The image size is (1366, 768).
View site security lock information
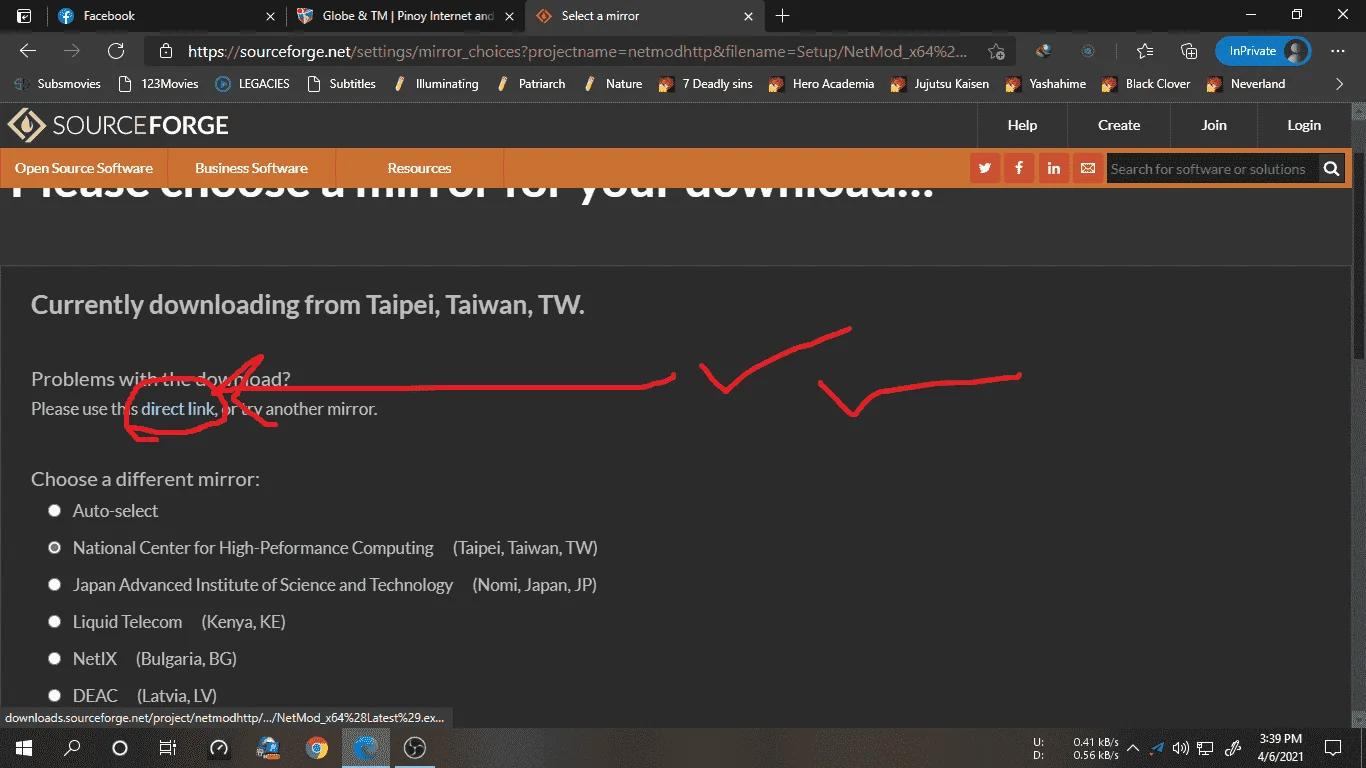tap(167, 51)
